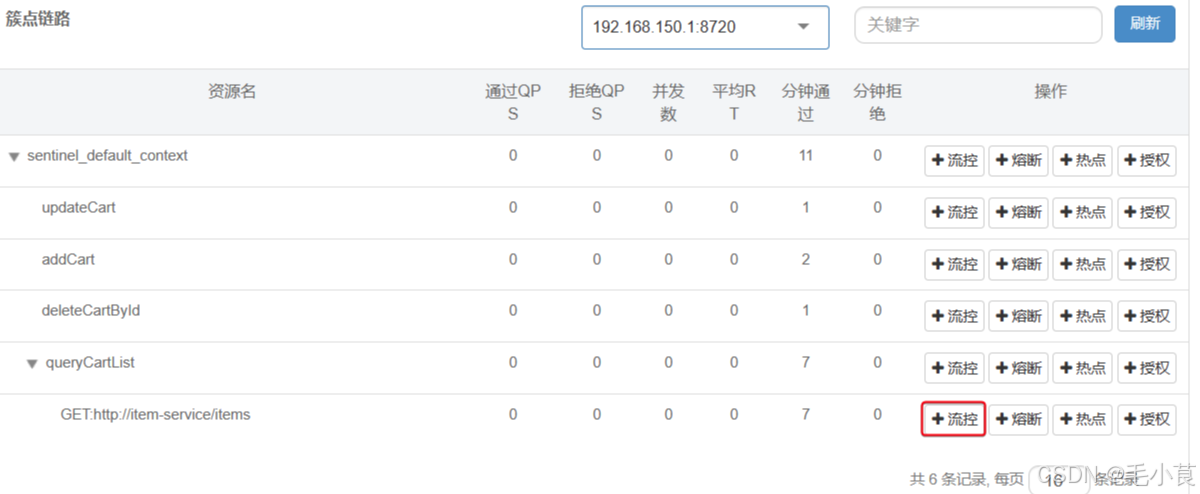The width and height of the screenshot is (1200, 494).
Task: Add 授权 rule for deleteCartById
Action: pos(1146,316)
